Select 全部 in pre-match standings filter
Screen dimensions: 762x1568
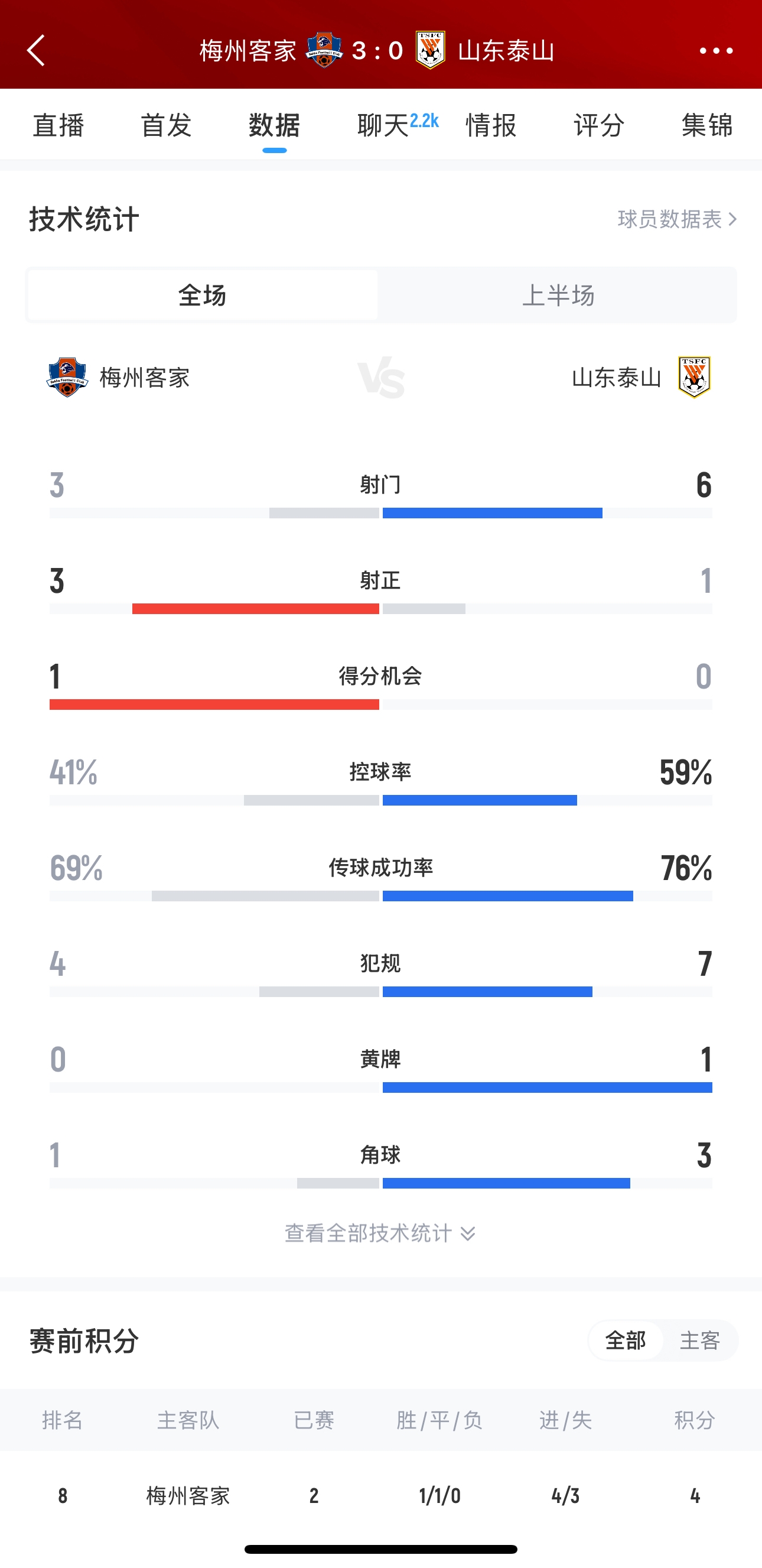click(x=625, y=1340)
